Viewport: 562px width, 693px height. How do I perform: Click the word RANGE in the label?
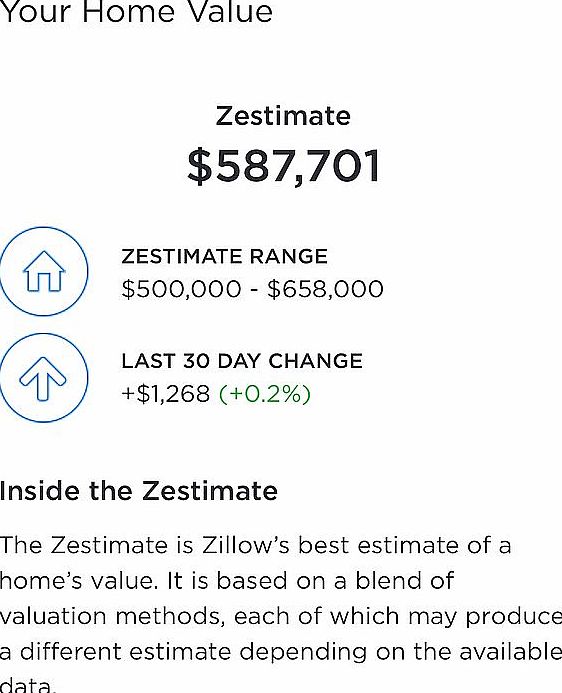pyautogui.click(x=289, y=256)
